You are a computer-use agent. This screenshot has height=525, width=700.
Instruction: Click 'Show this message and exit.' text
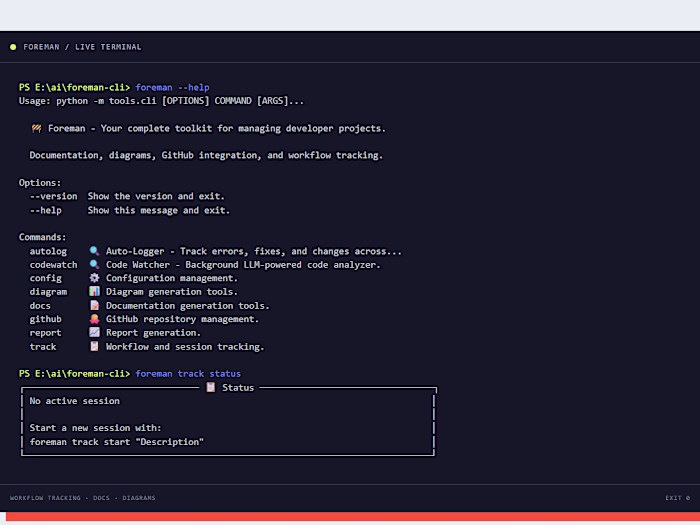point(159,210)
